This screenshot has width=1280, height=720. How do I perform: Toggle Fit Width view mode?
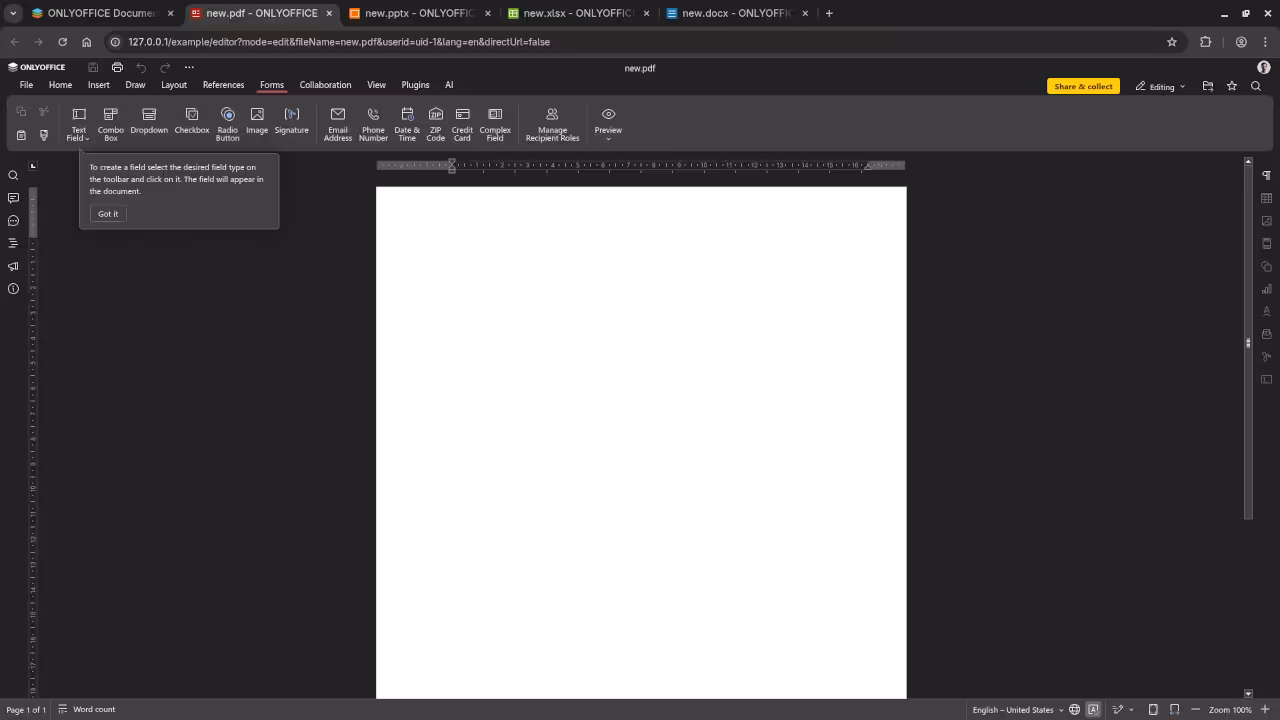[1174, 709]
